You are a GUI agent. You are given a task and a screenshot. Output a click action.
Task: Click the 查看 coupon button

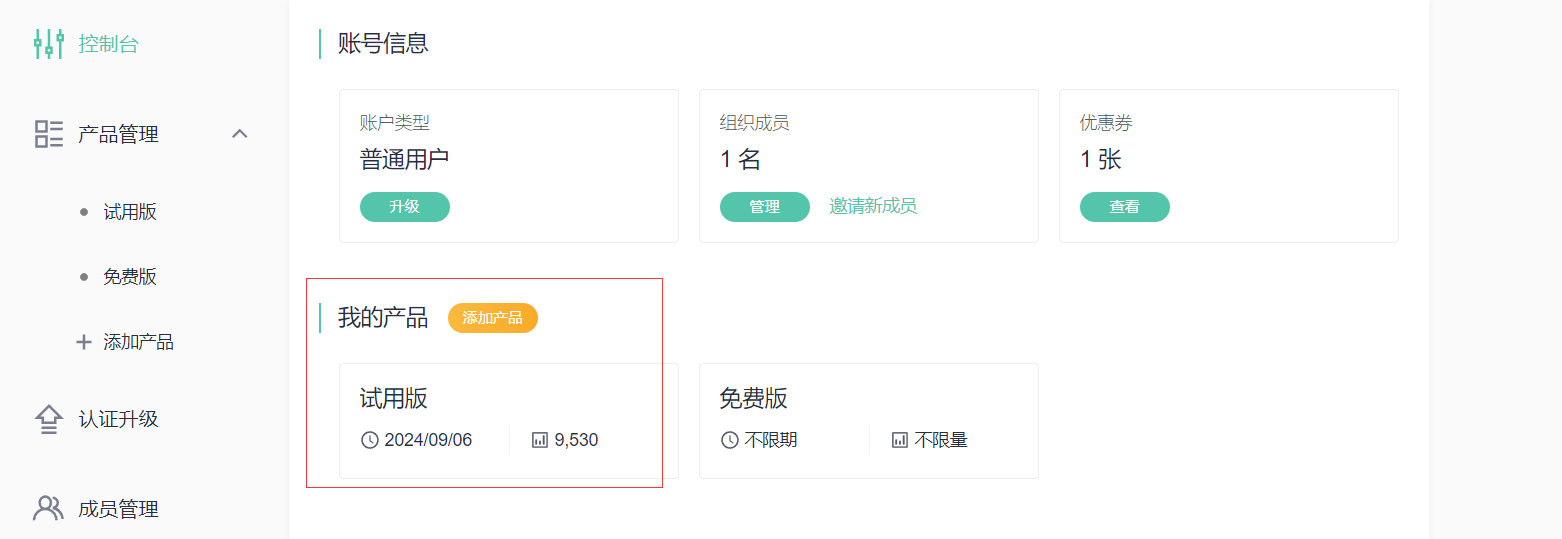1125,207
